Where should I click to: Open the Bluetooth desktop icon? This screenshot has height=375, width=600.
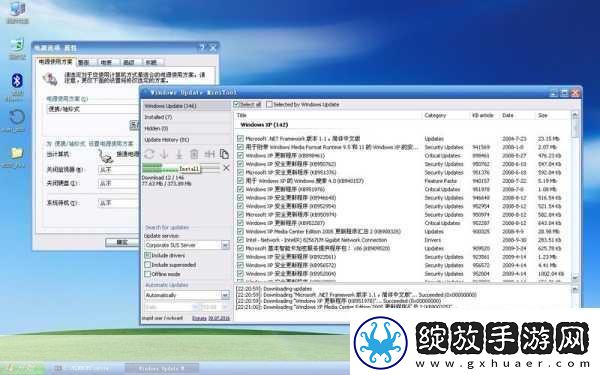(x=16, y=81)
